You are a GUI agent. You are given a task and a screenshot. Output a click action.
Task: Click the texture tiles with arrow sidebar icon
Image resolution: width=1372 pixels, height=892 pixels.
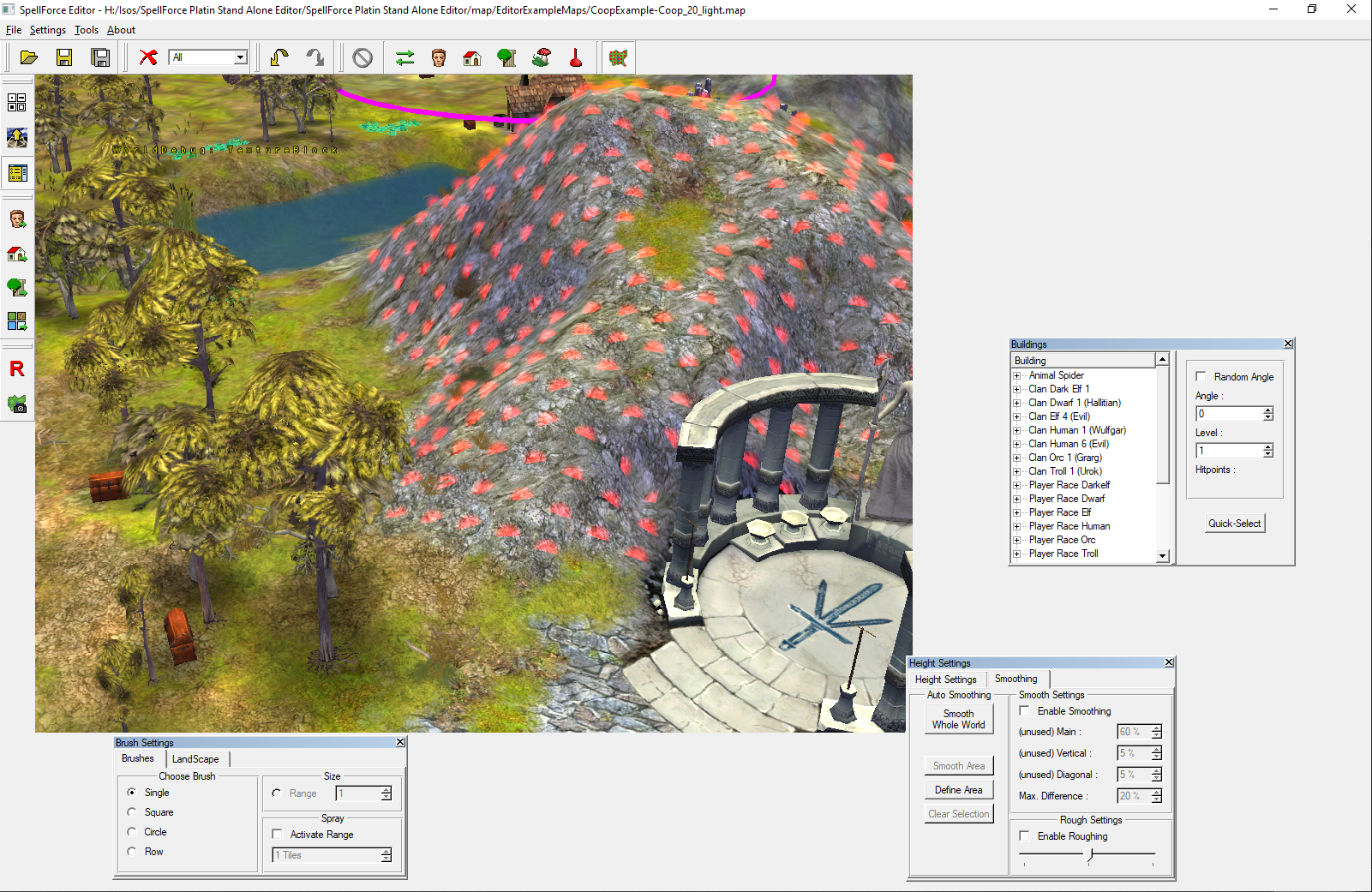tap(16, 321)
